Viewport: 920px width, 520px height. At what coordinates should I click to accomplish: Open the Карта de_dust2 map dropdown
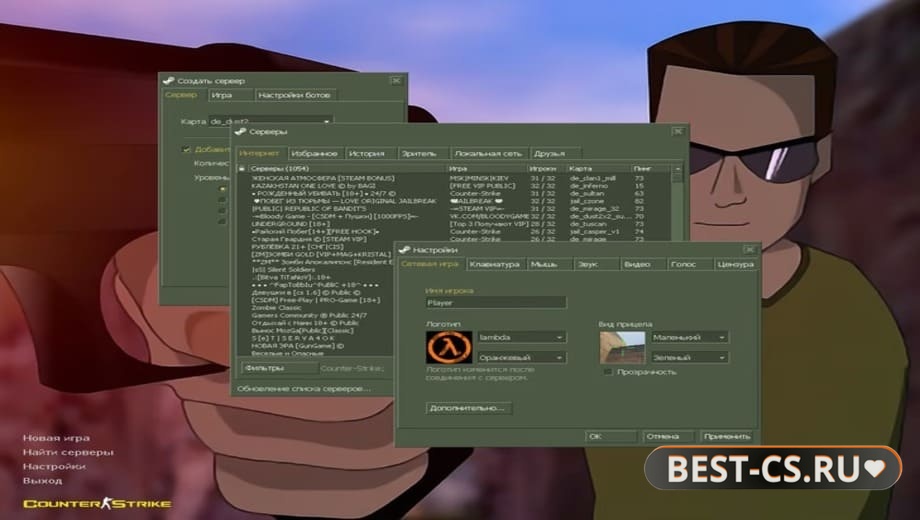(271, 121)
